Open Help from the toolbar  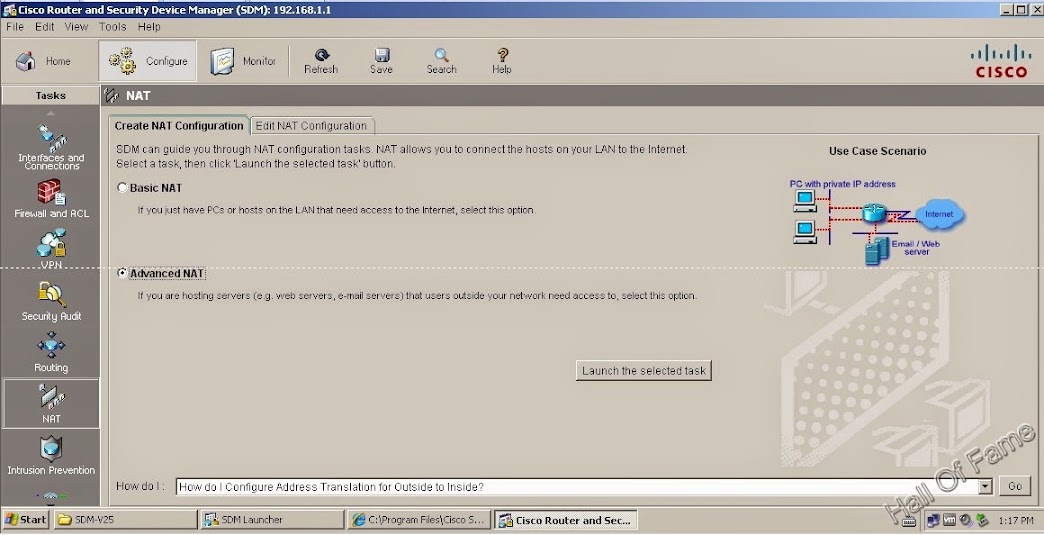502,61
